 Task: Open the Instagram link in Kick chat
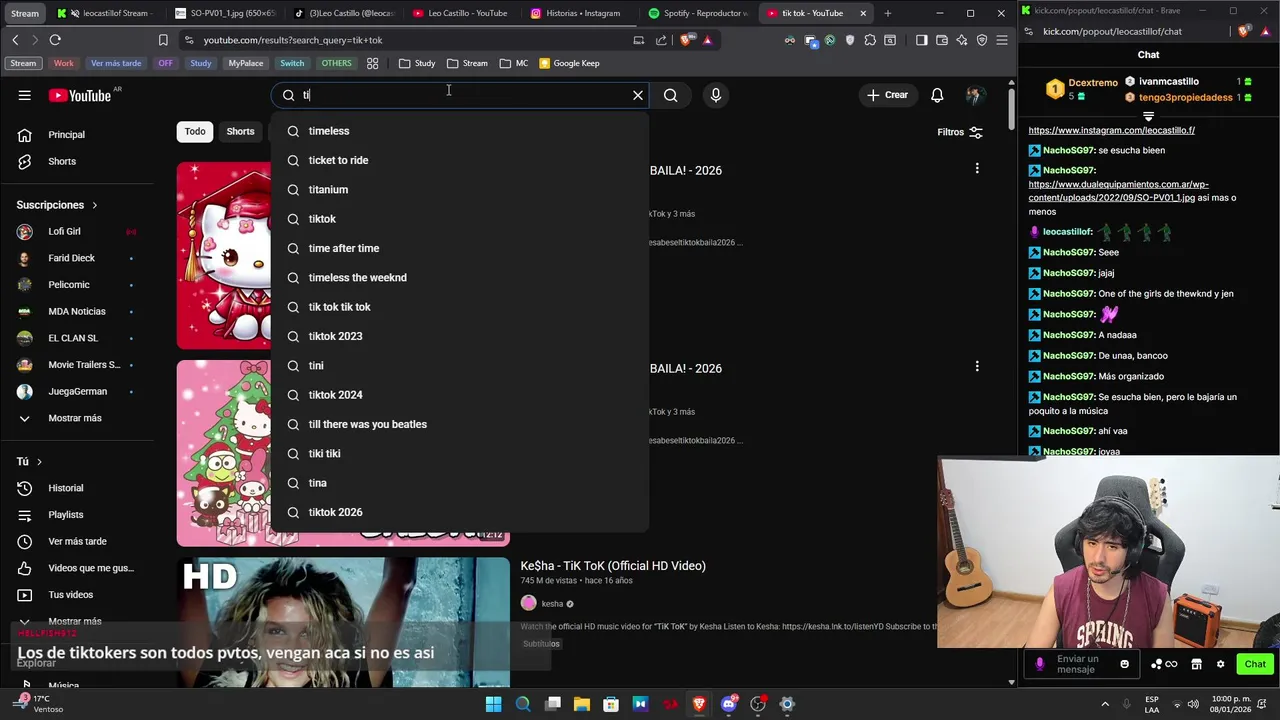coord(1111,130)
